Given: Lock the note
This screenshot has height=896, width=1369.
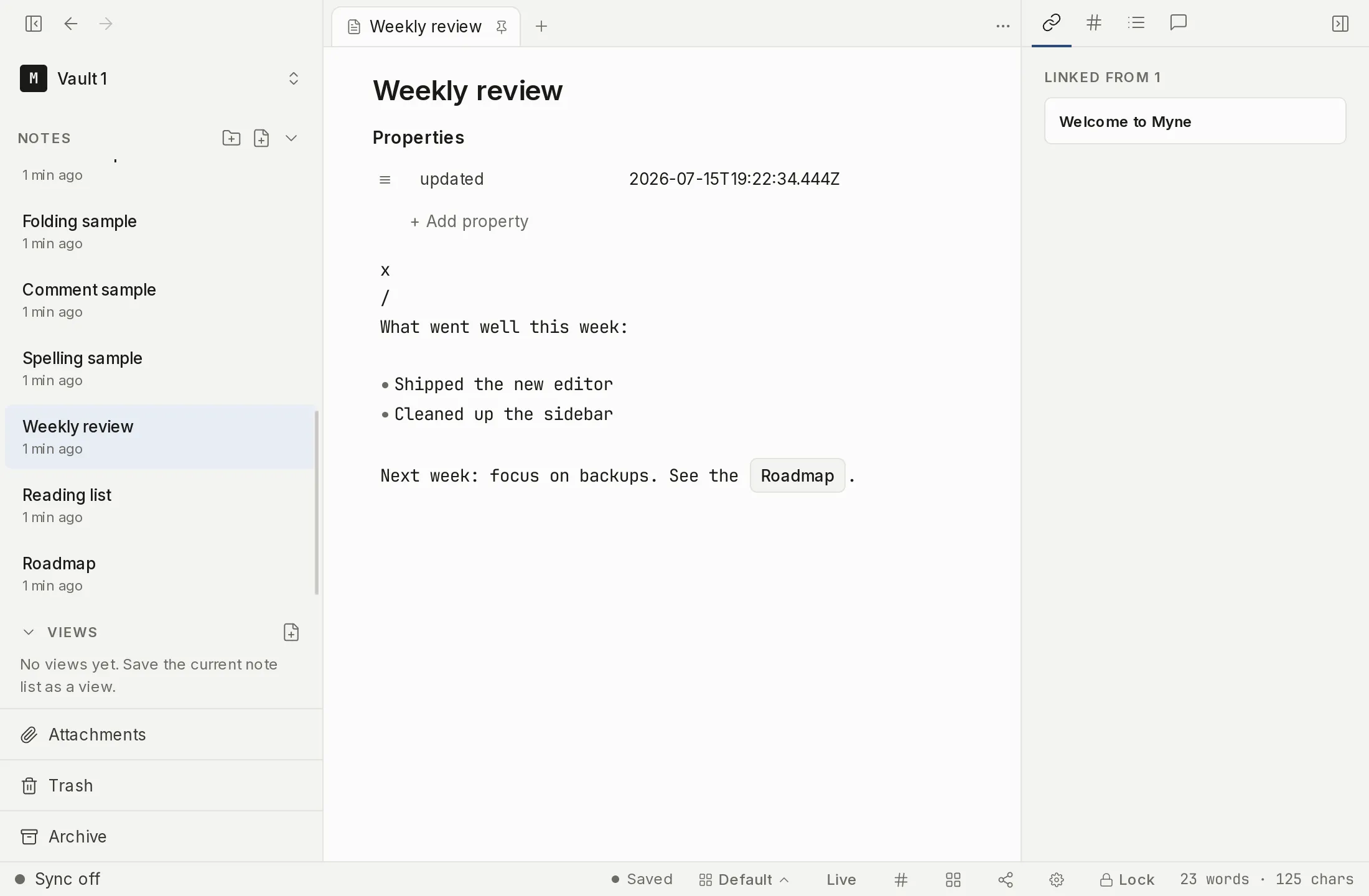Looking at the screenshot, I should point(1127,880).
